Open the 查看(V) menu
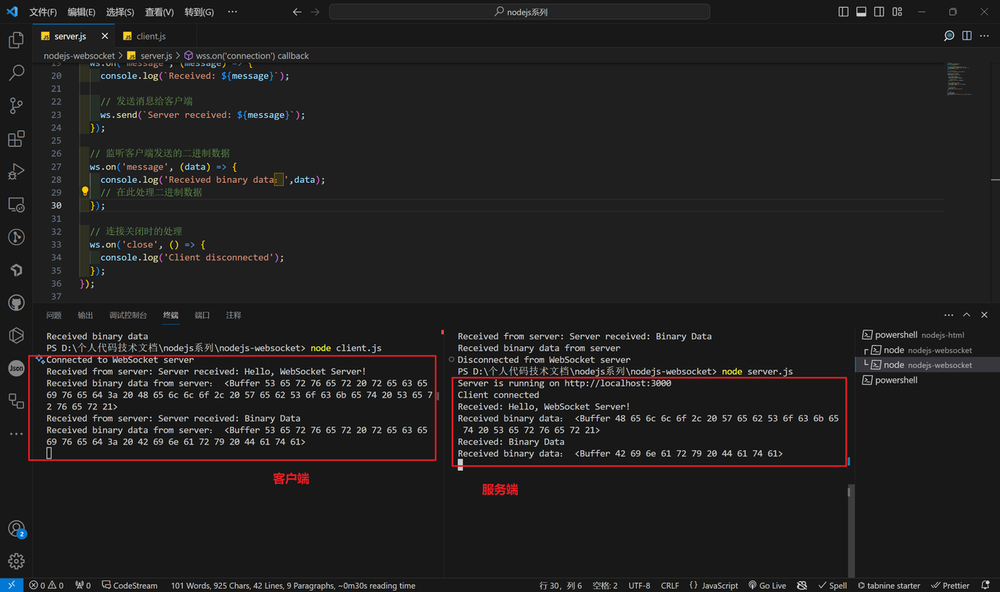 tap(162, 11)
